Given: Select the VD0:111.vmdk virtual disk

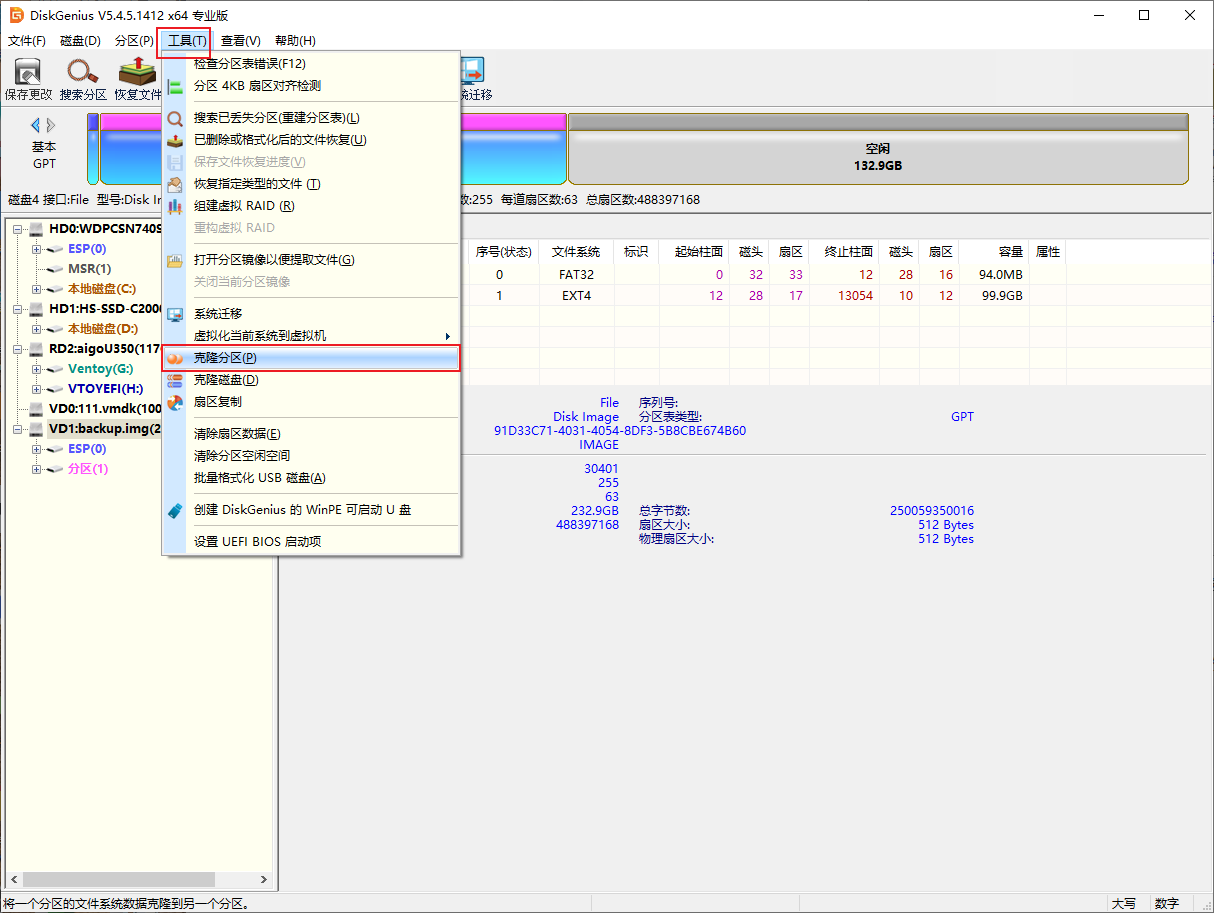Looking at the screenshot, I should (105, 409).
